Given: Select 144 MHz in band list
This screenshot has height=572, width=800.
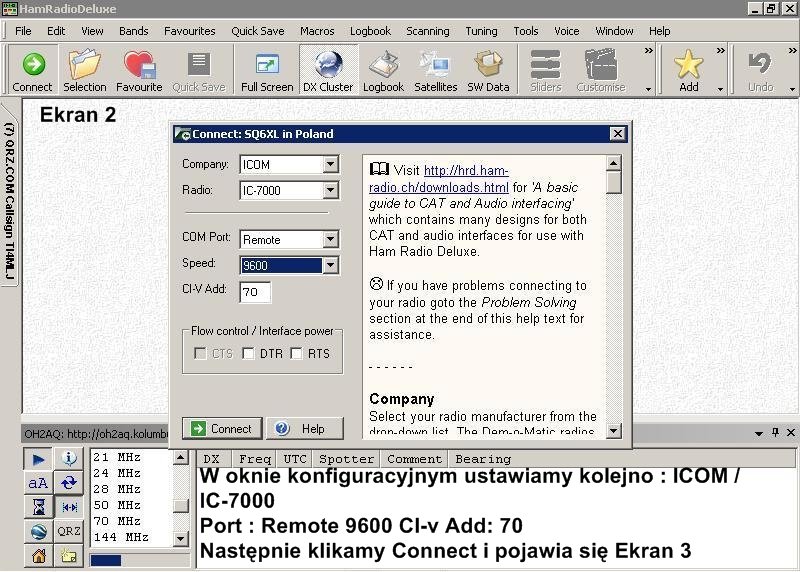Looking at the screenshot, I should click(121, 537).
